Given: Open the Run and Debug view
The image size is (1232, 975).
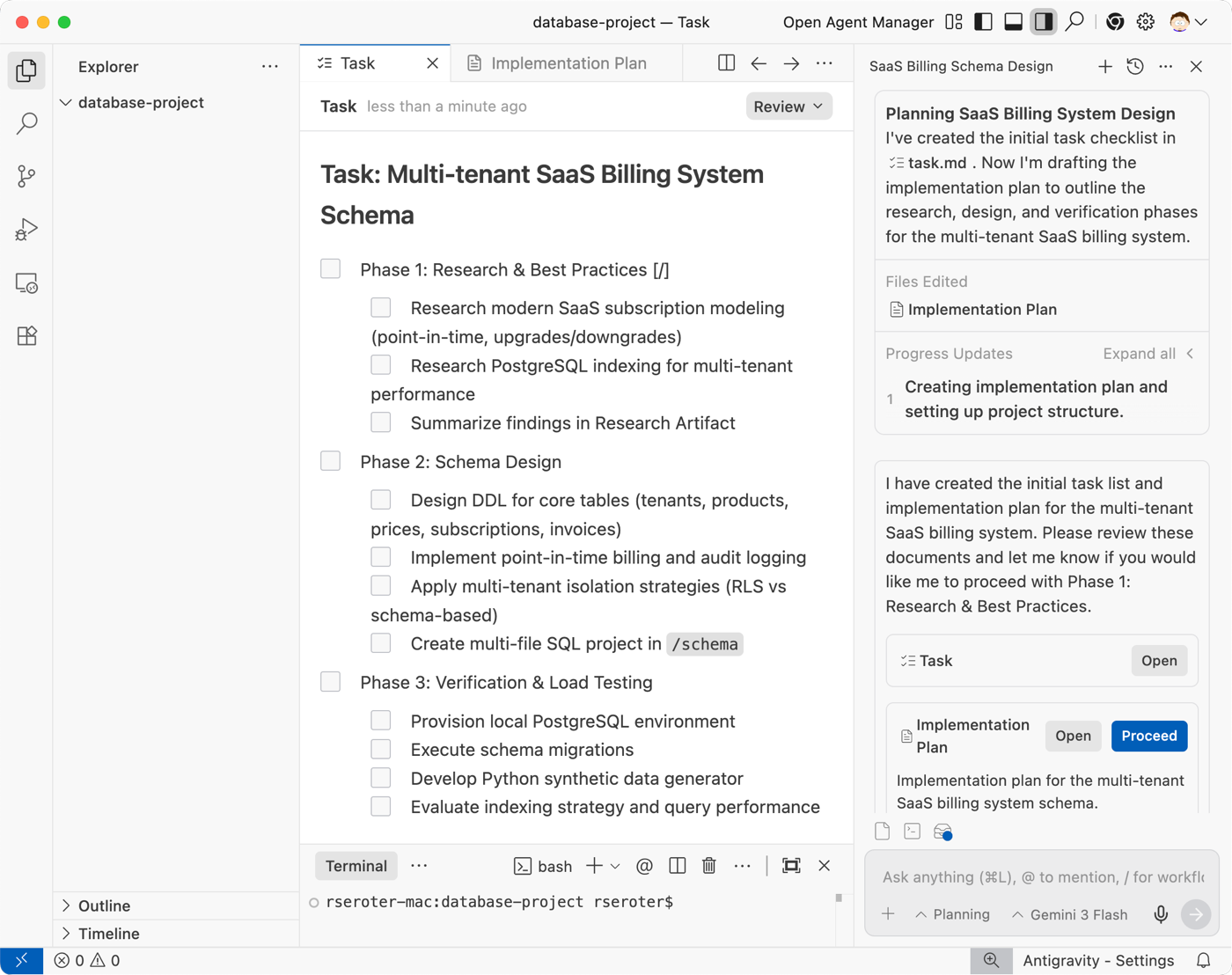Looking at the screenshot, I should (26, 230).
